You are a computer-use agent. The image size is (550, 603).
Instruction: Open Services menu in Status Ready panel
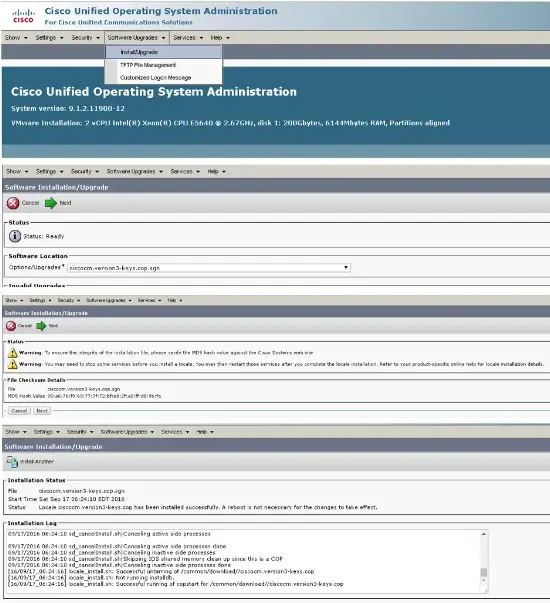pyautogui.click(x=185, y=172)
